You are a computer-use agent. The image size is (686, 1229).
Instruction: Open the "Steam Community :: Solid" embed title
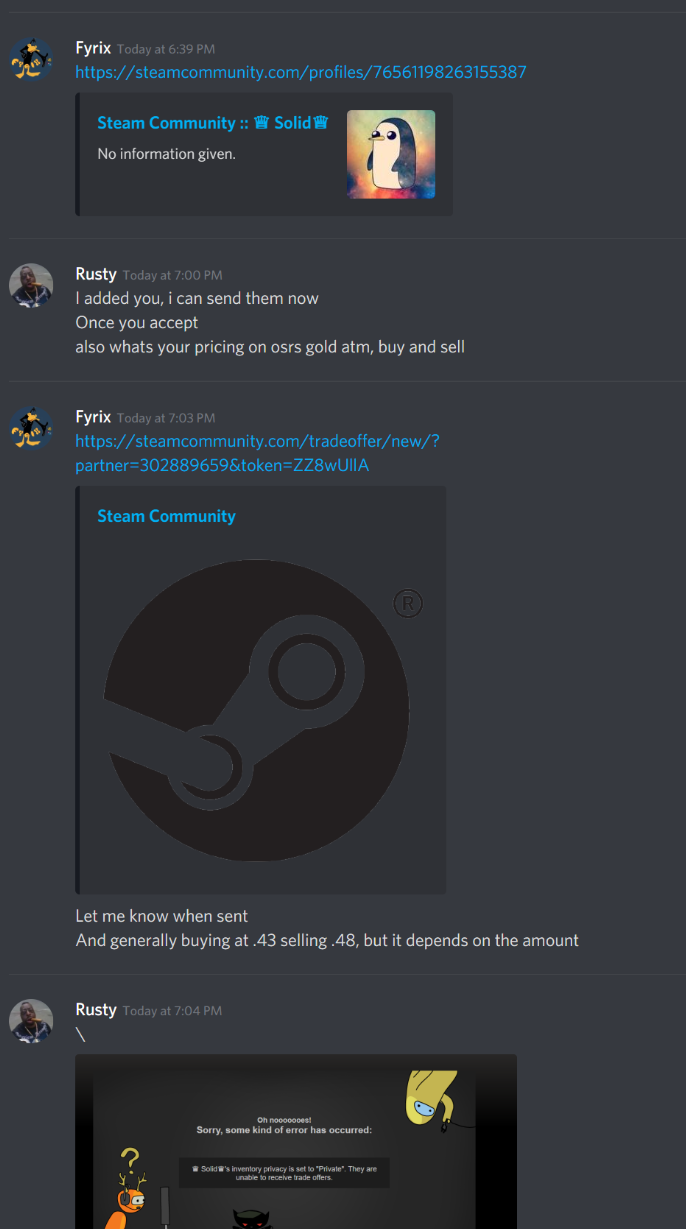(x=213, y=123)
